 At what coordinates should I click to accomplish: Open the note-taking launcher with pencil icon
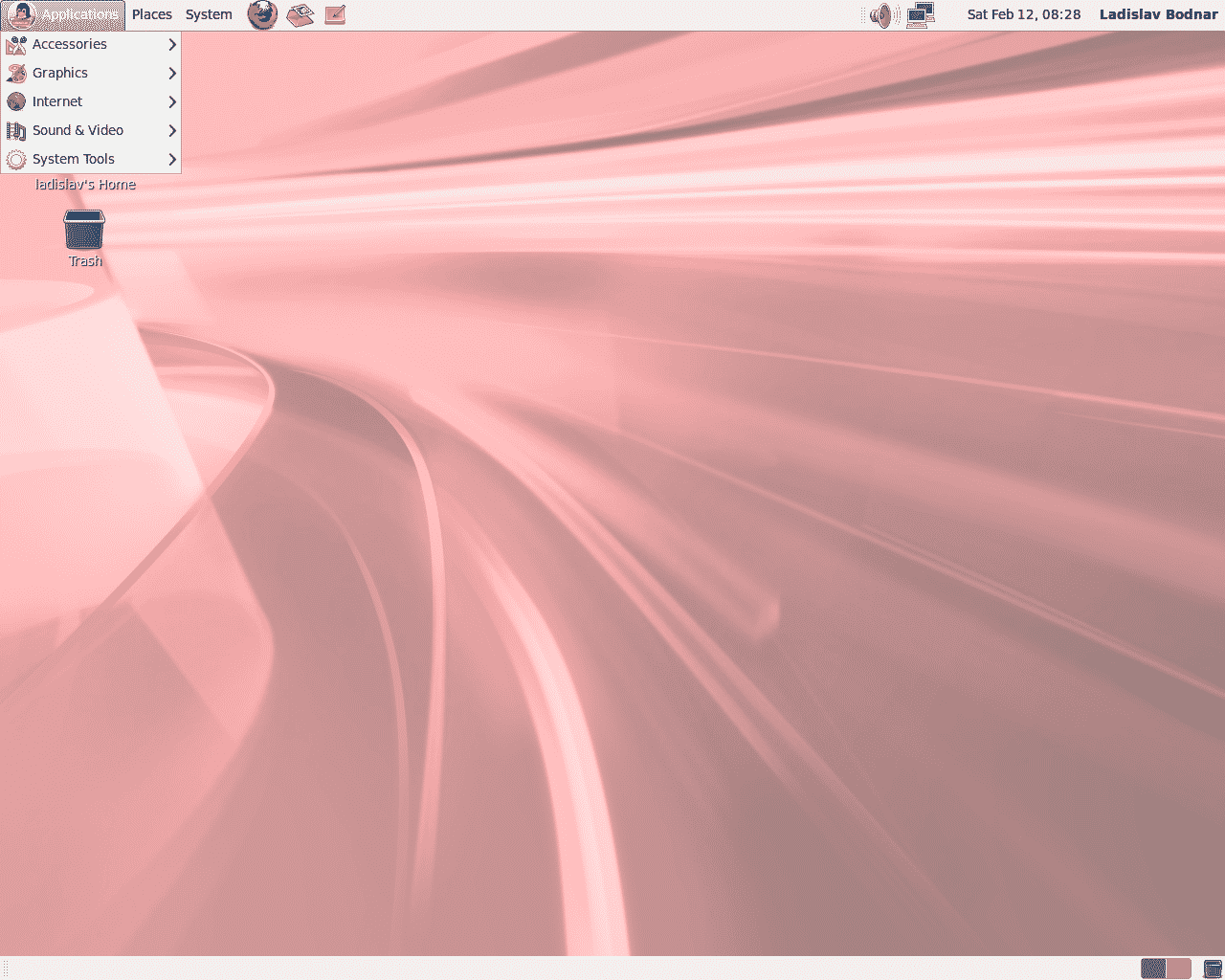[x=335, y=14]
